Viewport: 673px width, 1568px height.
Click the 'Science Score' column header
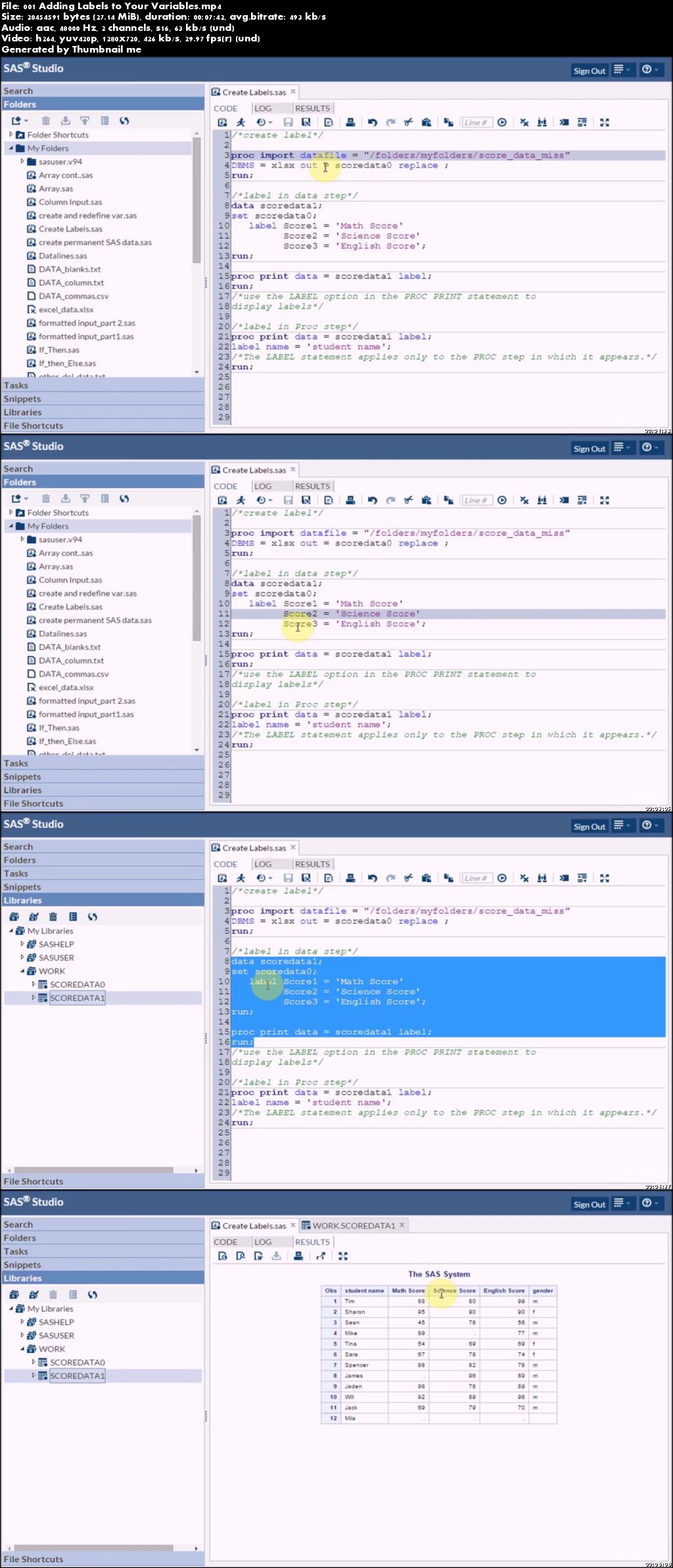tap(454, 1291)
